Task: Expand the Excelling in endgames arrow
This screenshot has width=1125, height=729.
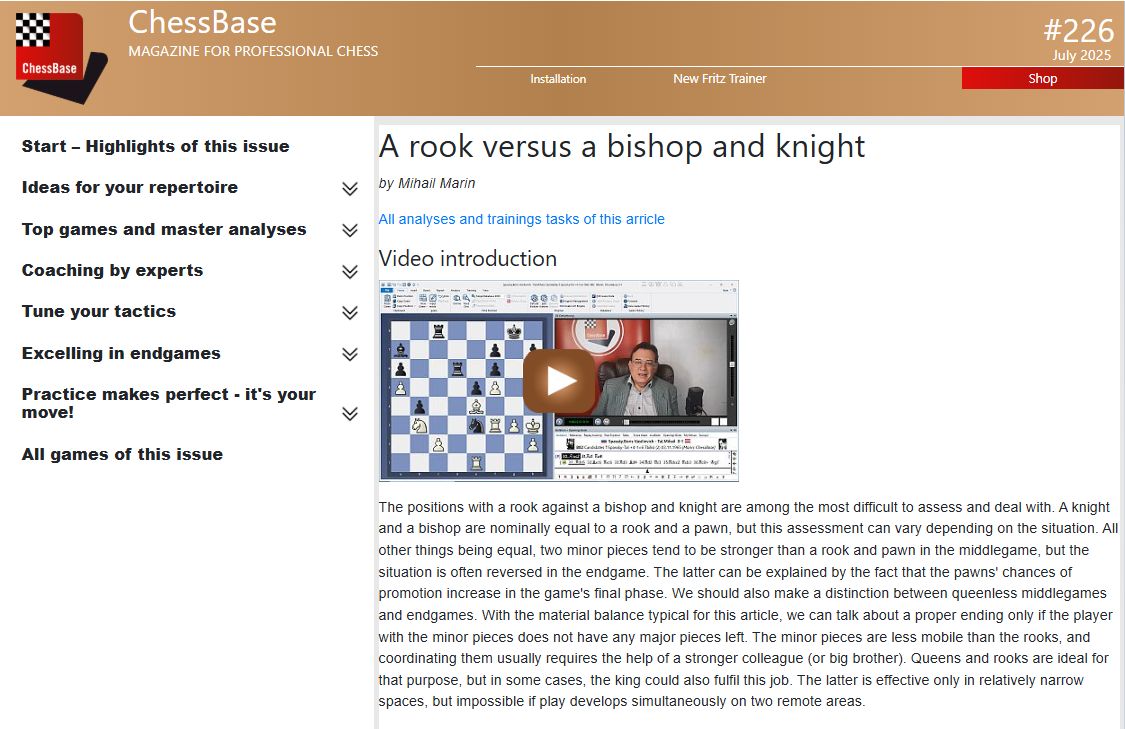Action: pyautogui.click(x=349, y=354)
